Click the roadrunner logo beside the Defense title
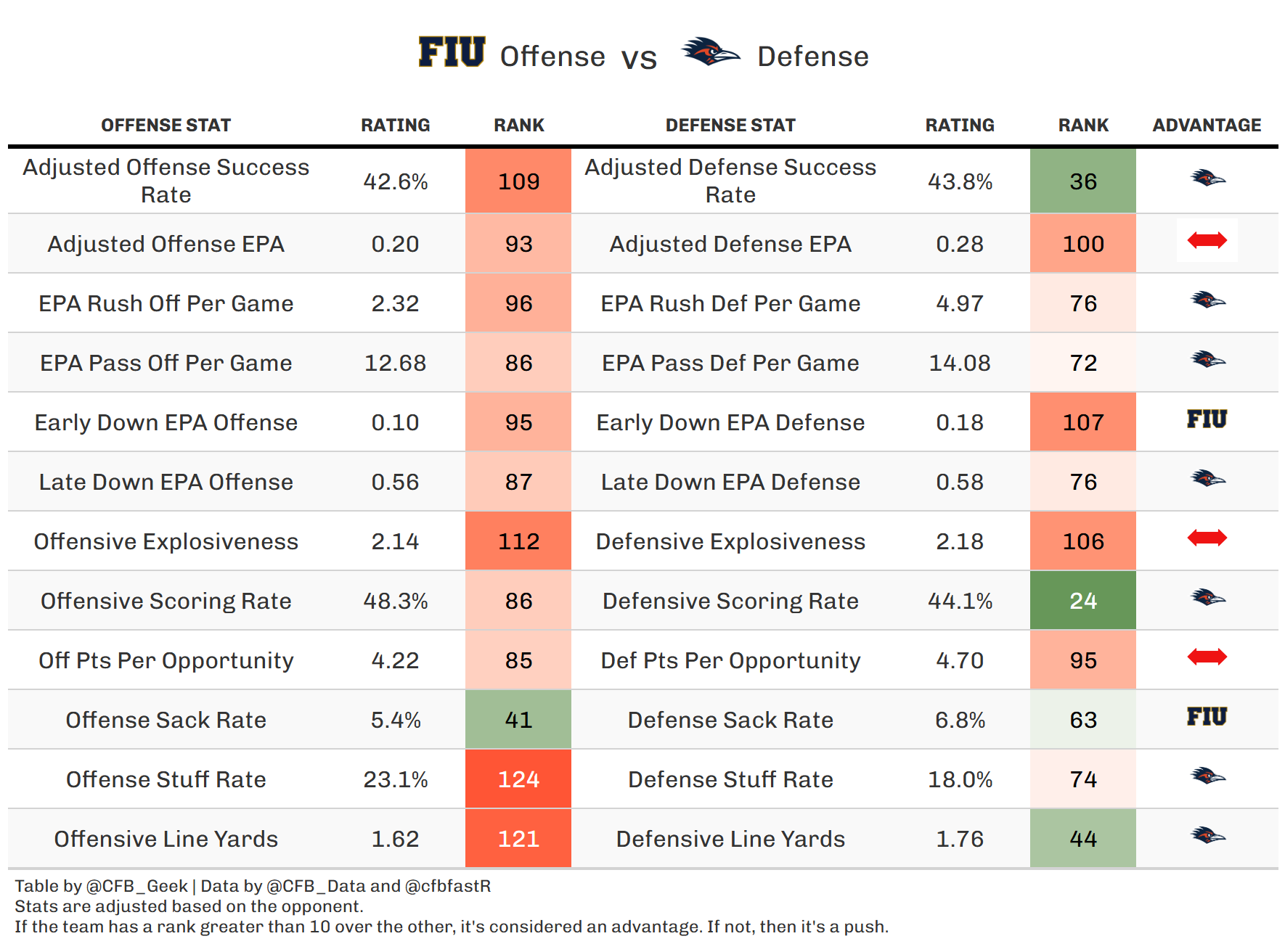This screenshot has height=952, width=1285. point(709,52)
